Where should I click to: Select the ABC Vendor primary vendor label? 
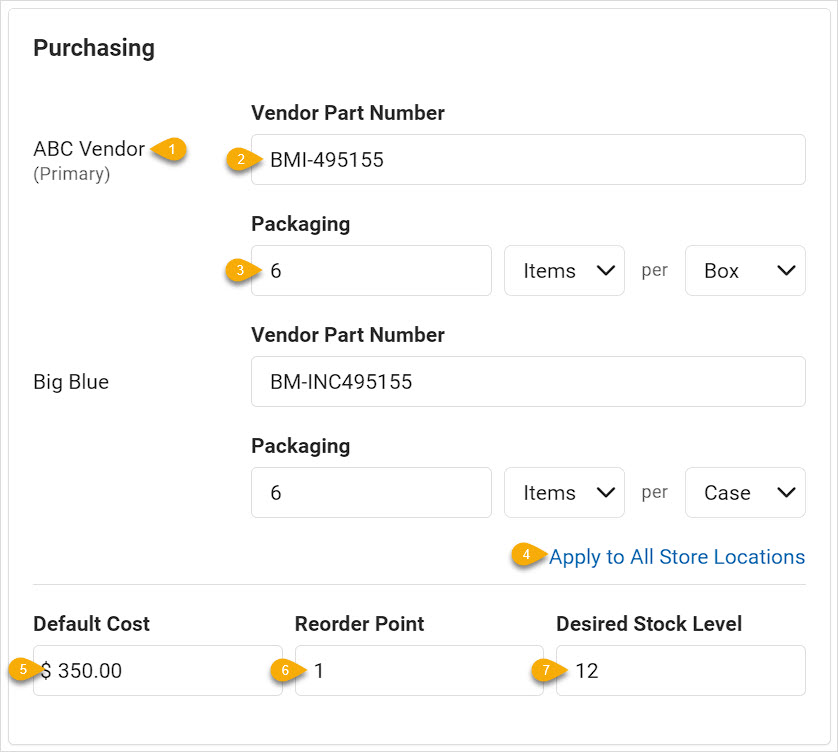pos(89,149)
